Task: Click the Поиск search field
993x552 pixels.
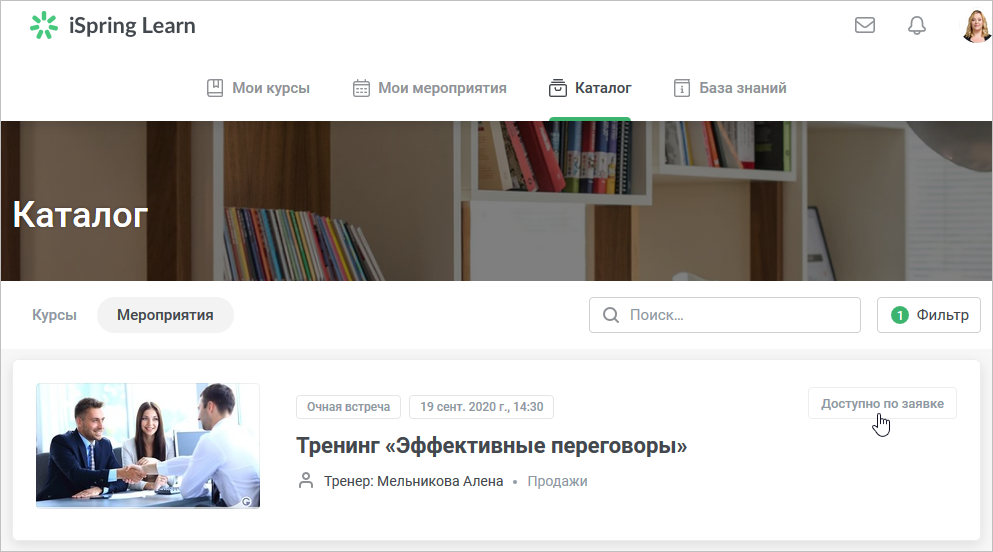Action: tap(724, 315)
